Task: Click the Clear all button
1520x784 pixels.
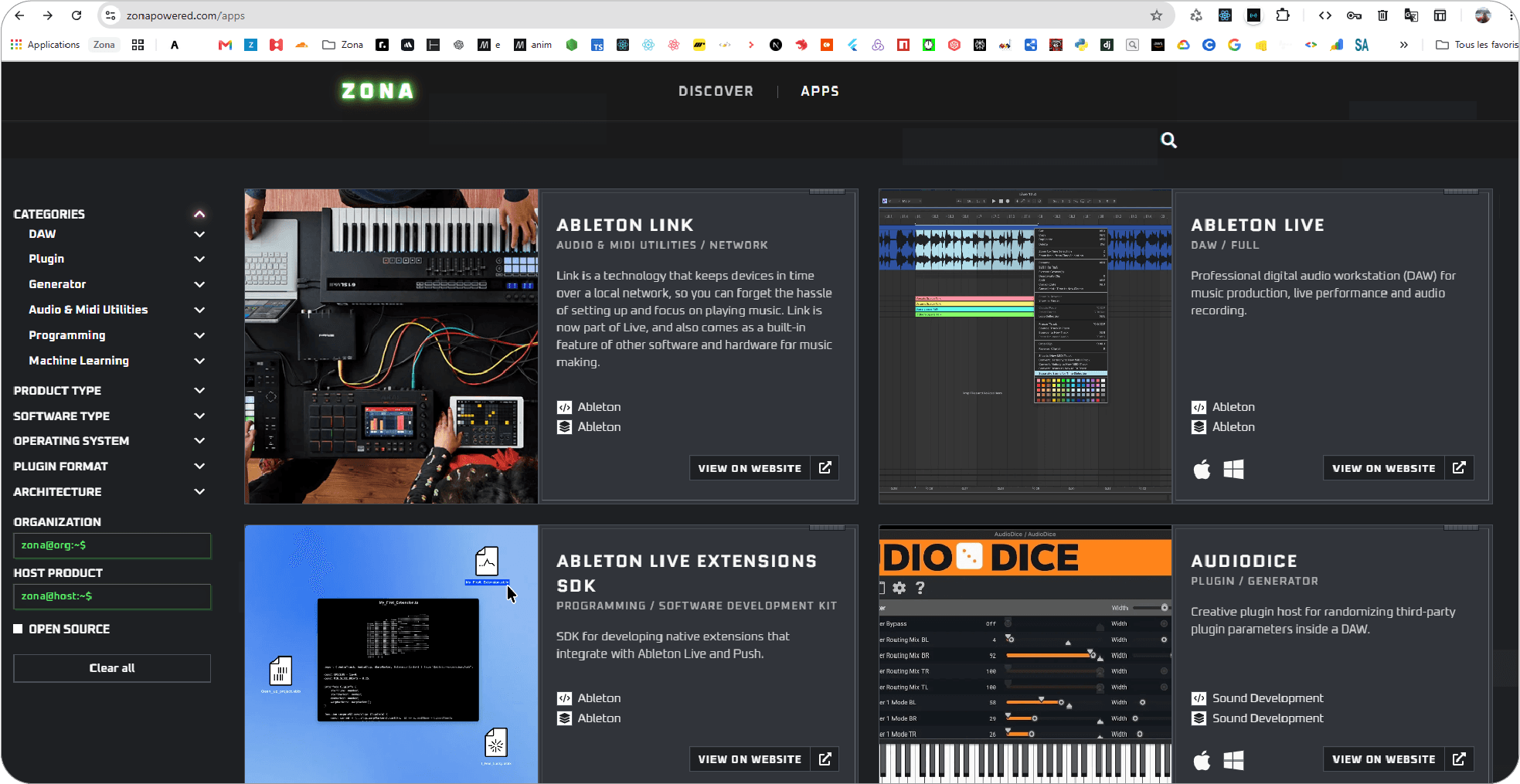Action: [x=112, y=668]
